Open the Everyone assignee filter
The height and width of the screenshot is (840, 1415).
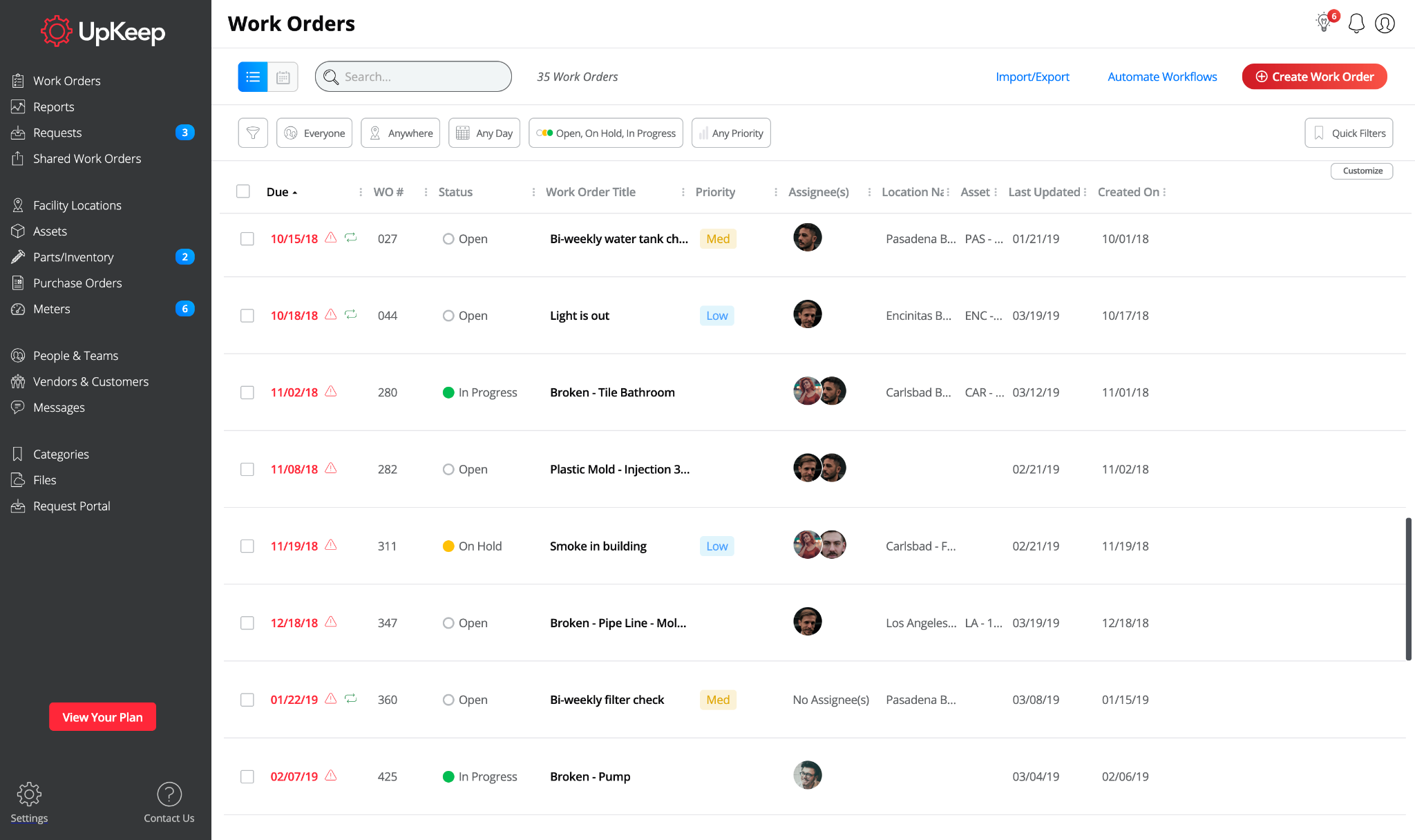click(314, 133)
